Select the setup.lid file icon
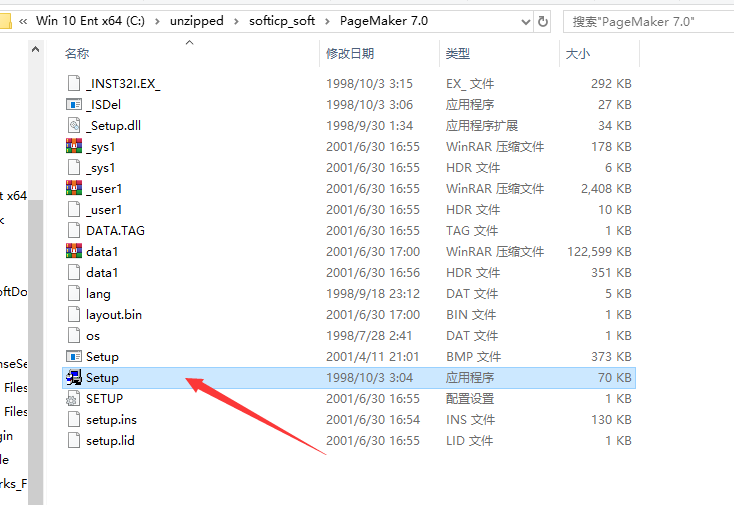This screenshot has height=505, width=734. 74,440
